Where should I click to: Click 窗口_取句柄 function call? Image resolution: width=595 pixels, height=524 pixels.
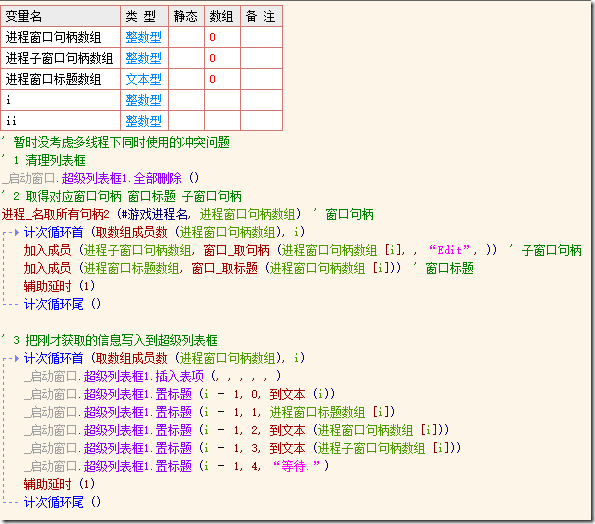[x=236, y=250]
